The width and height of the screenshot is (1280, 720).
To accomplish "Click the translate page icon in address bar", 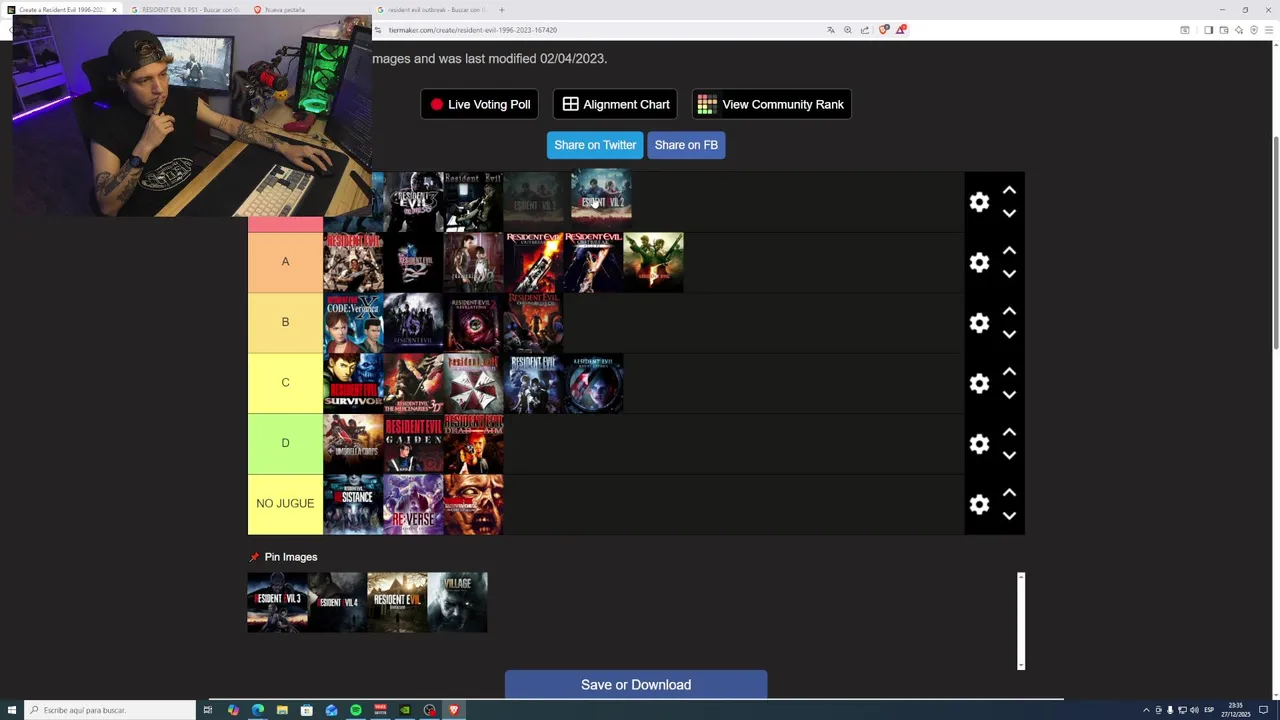I will [x=830, y=30].
